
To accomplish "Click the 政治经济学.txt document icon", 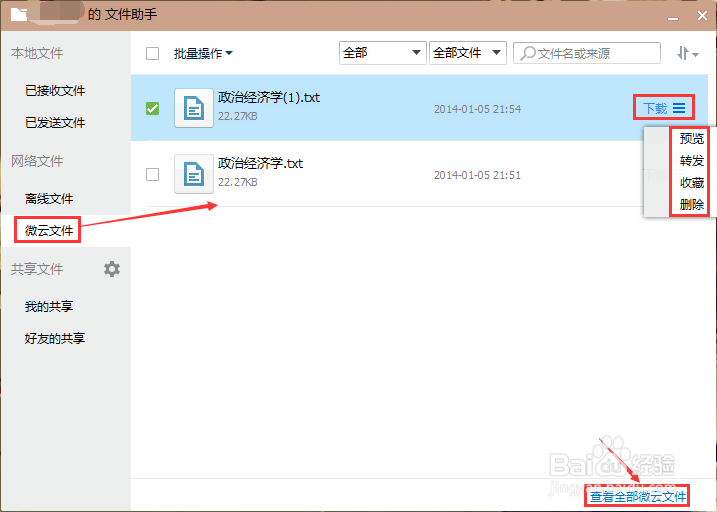I will click(x=194, y=174).
